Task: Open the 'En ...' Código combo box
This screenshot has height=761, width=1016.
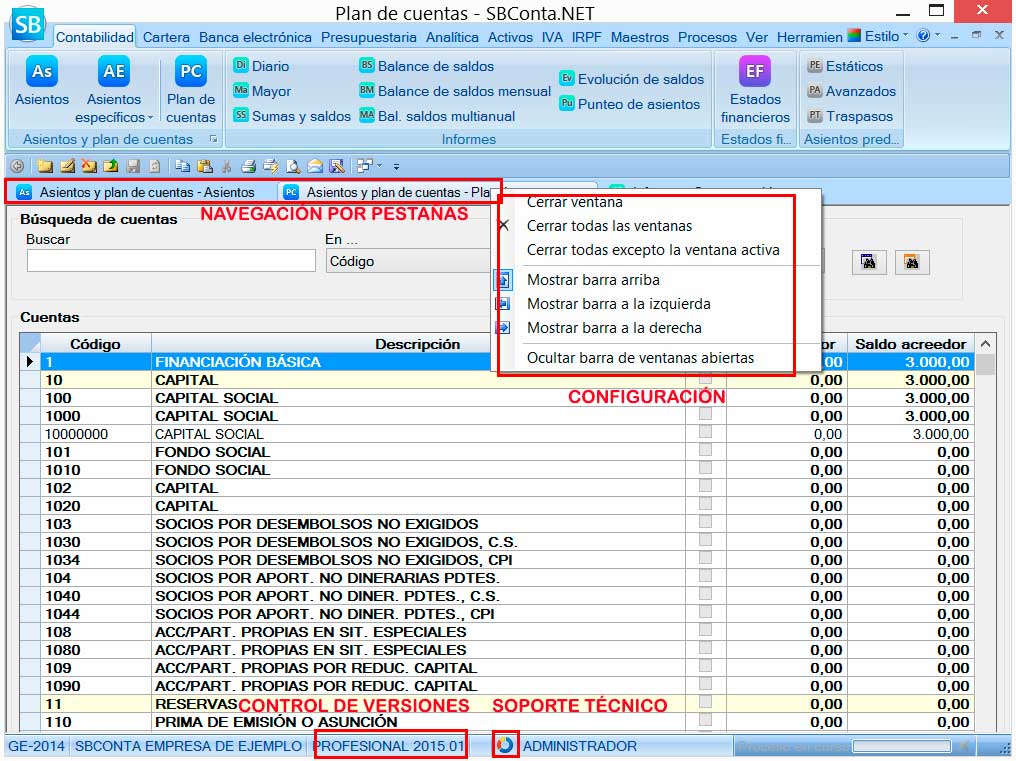Action: [410, 261]
